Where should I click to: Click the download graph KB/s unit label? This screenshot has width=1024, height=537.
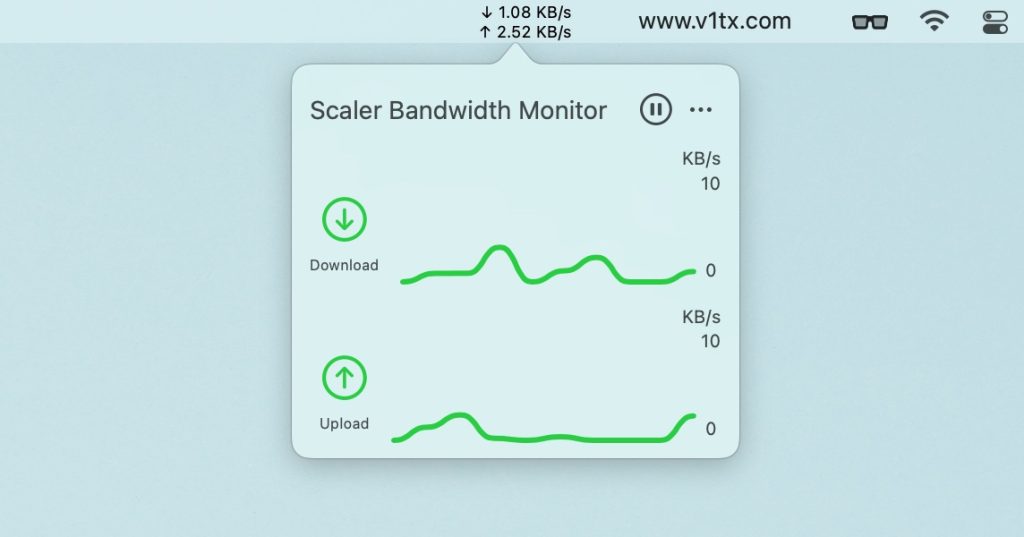click(701, 159)
